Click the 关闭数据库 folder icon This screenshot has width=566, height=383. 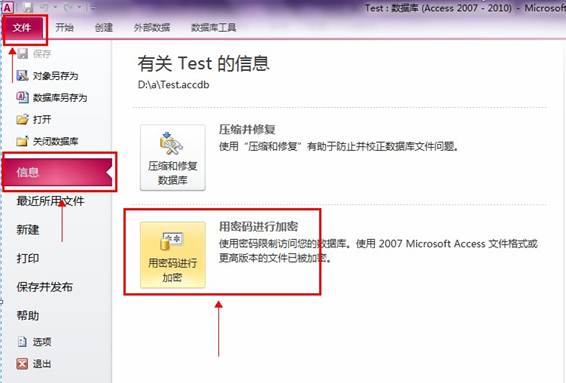point(22,141)
